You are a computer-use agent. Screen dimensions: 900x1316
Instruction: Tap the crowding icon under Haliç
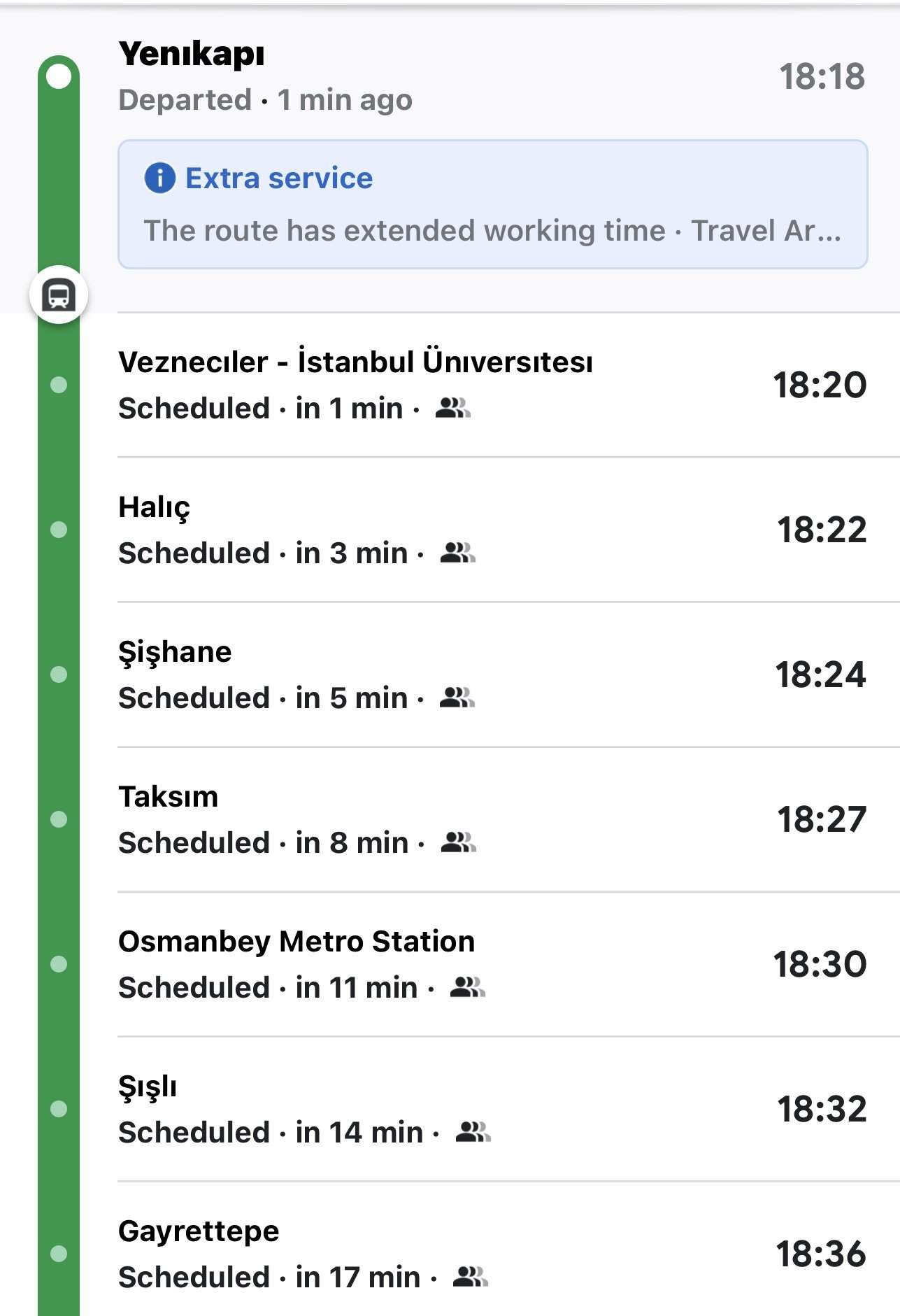457,553
